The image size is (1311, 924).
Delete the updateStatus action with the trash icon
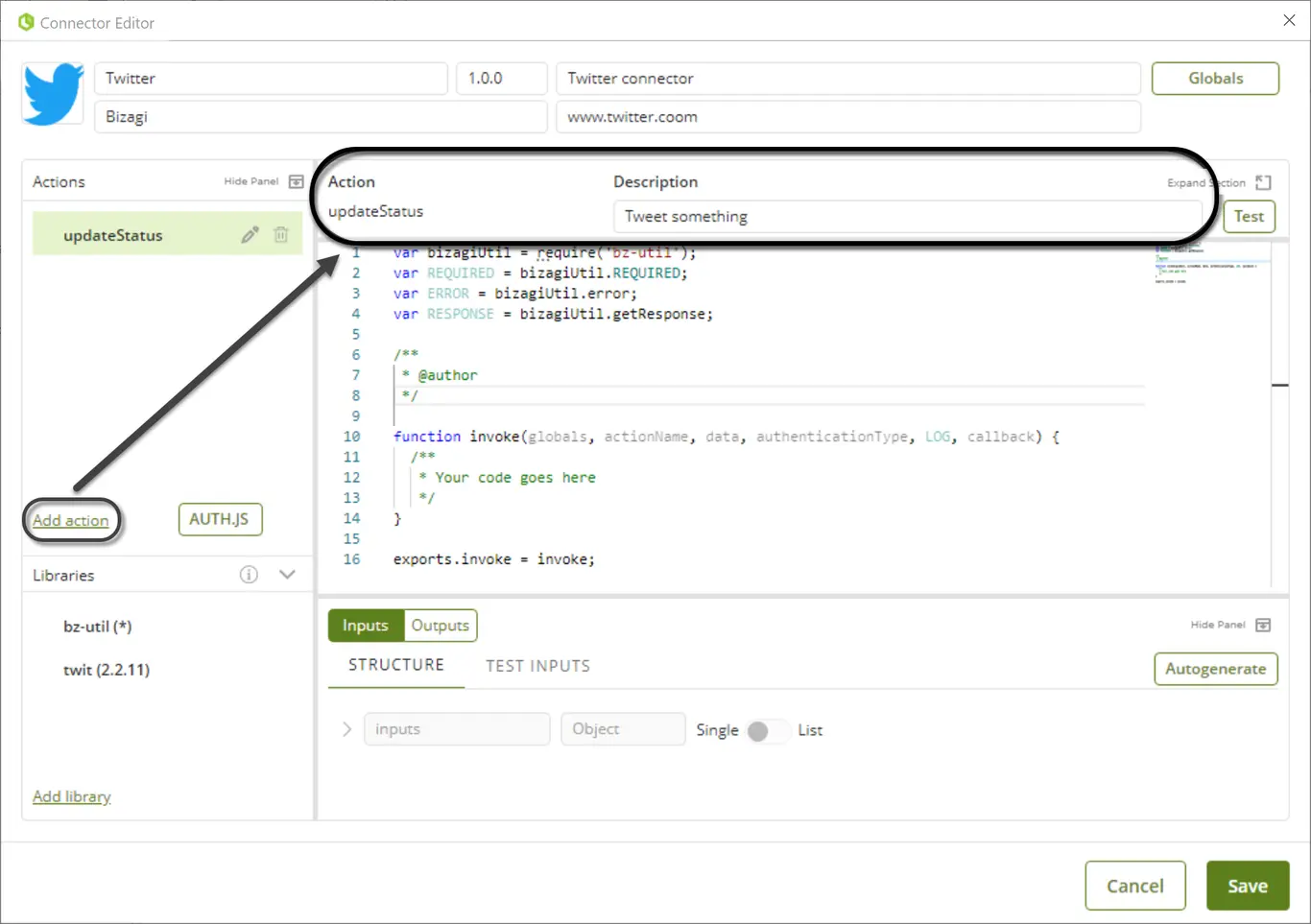[x=281, y=235]
